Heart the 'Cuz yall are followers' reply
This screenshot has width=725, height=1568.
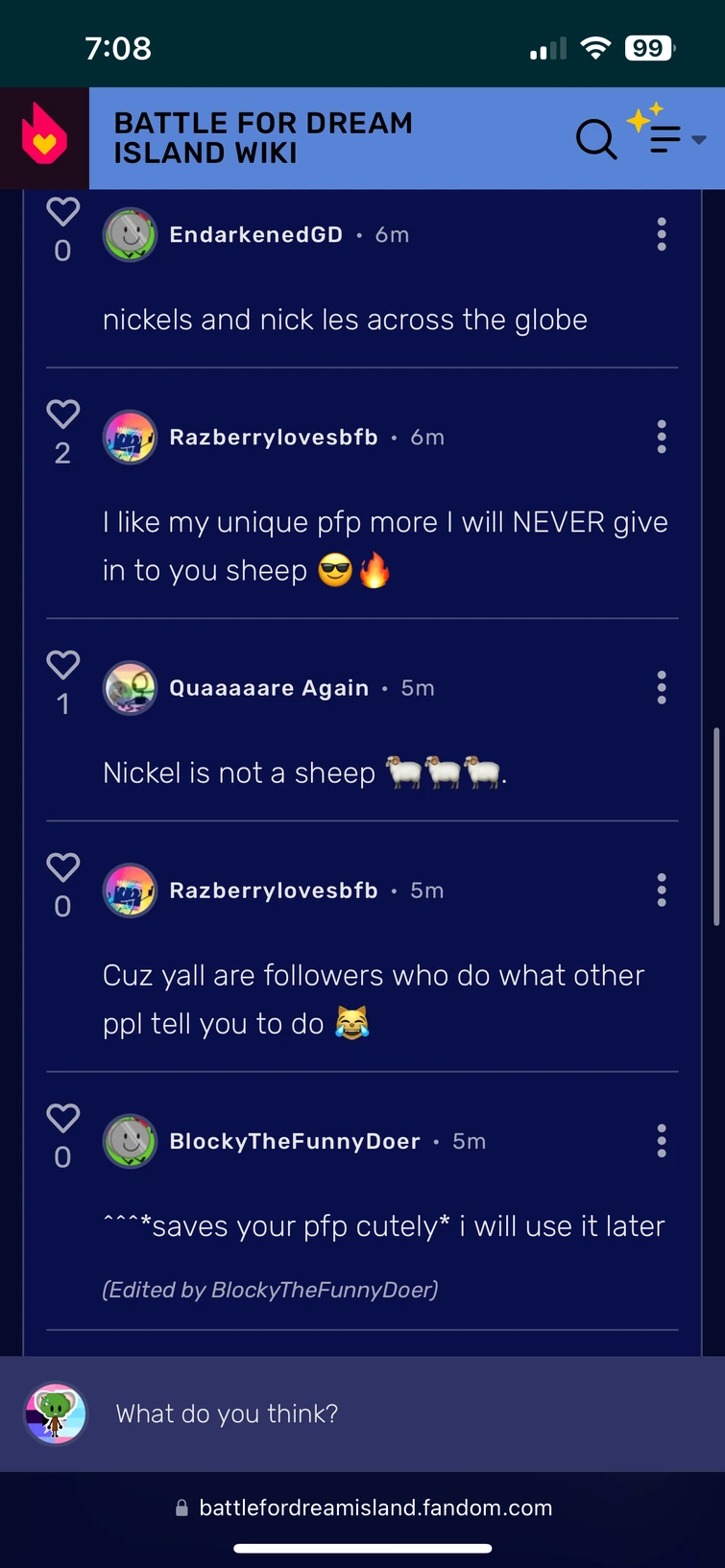click(x=63, y=867)
